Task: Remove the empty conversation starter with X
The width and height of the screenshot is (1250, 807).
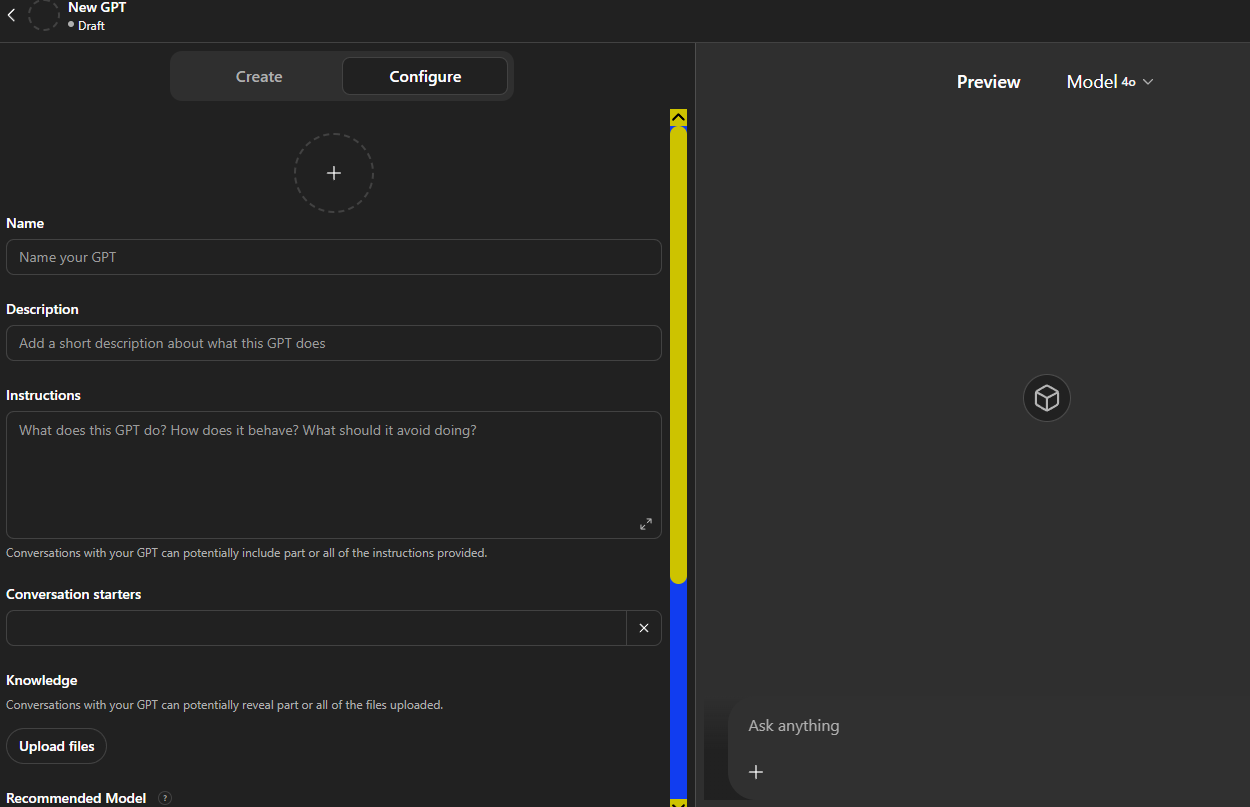Action: 643,628
